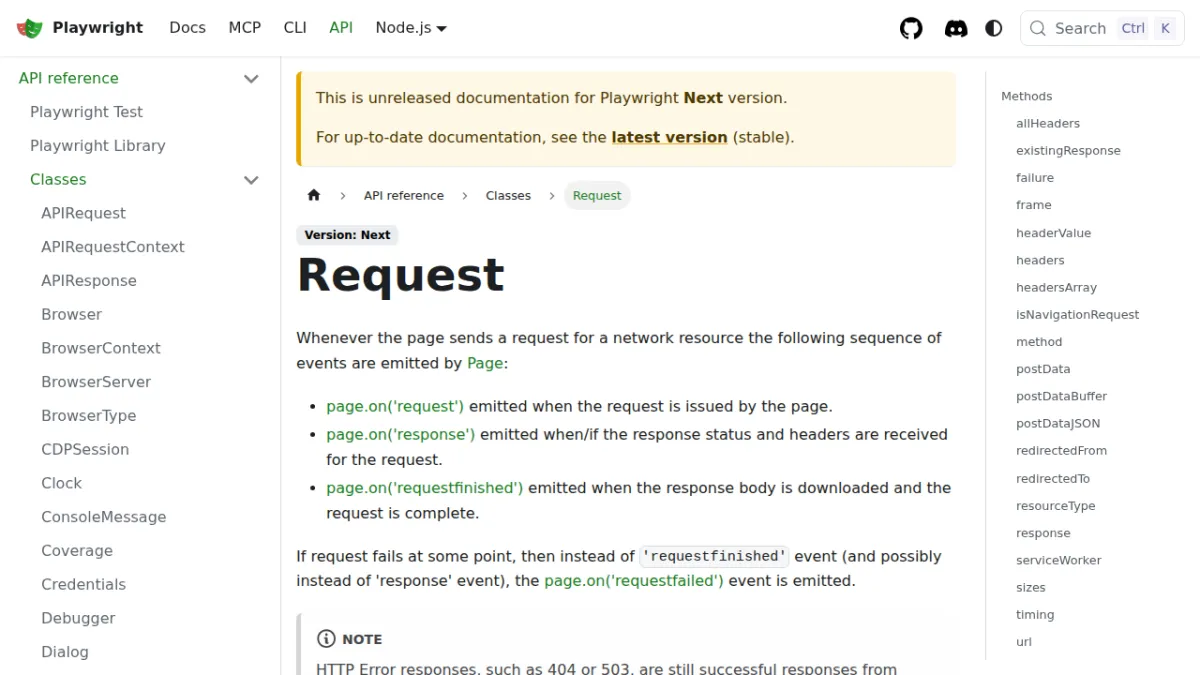Click the note info icon
Screen dimensions: 1200x675
(x=326, y=639)
